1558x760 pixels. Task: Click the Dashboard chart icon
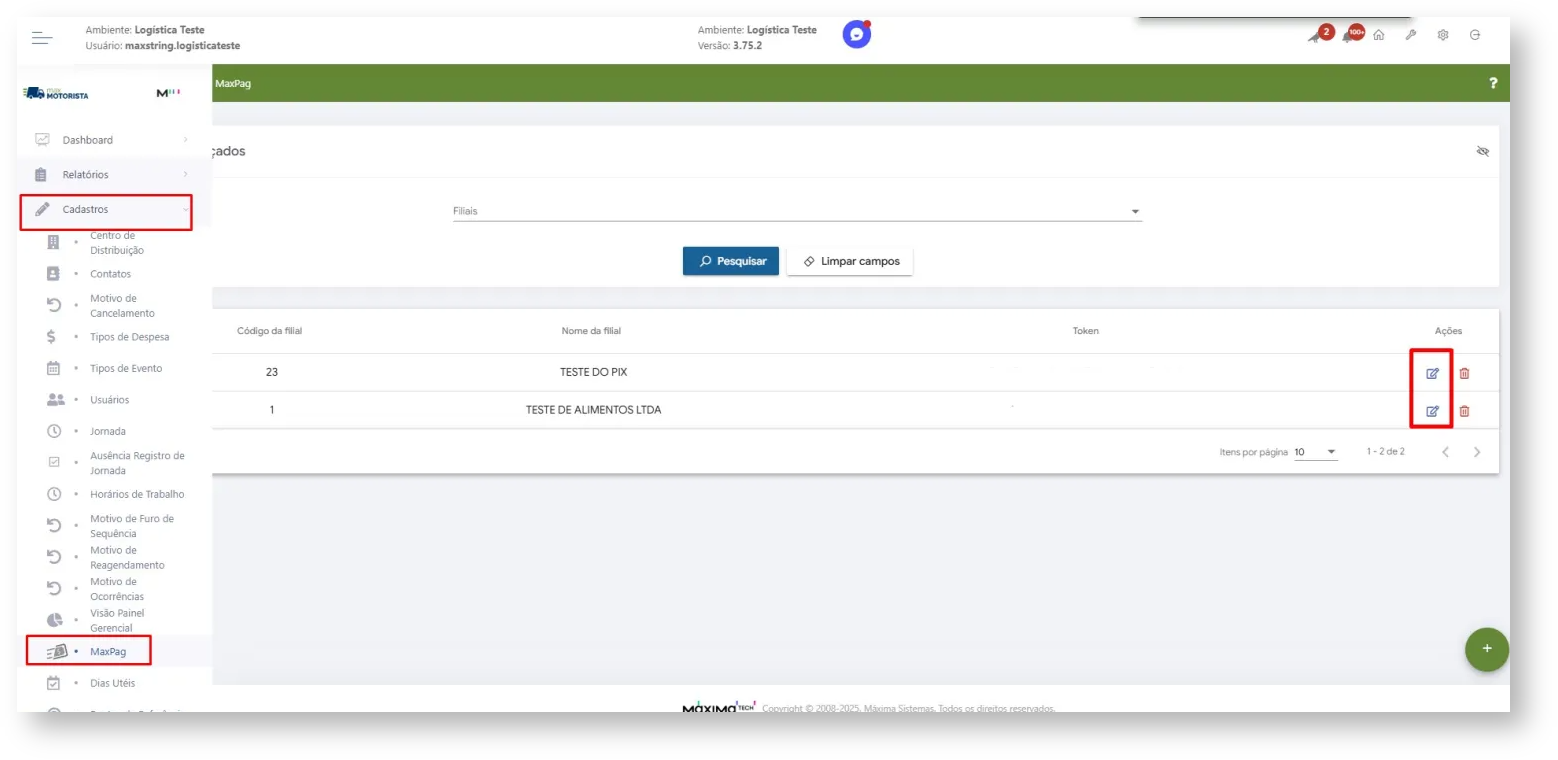[42, 140]
